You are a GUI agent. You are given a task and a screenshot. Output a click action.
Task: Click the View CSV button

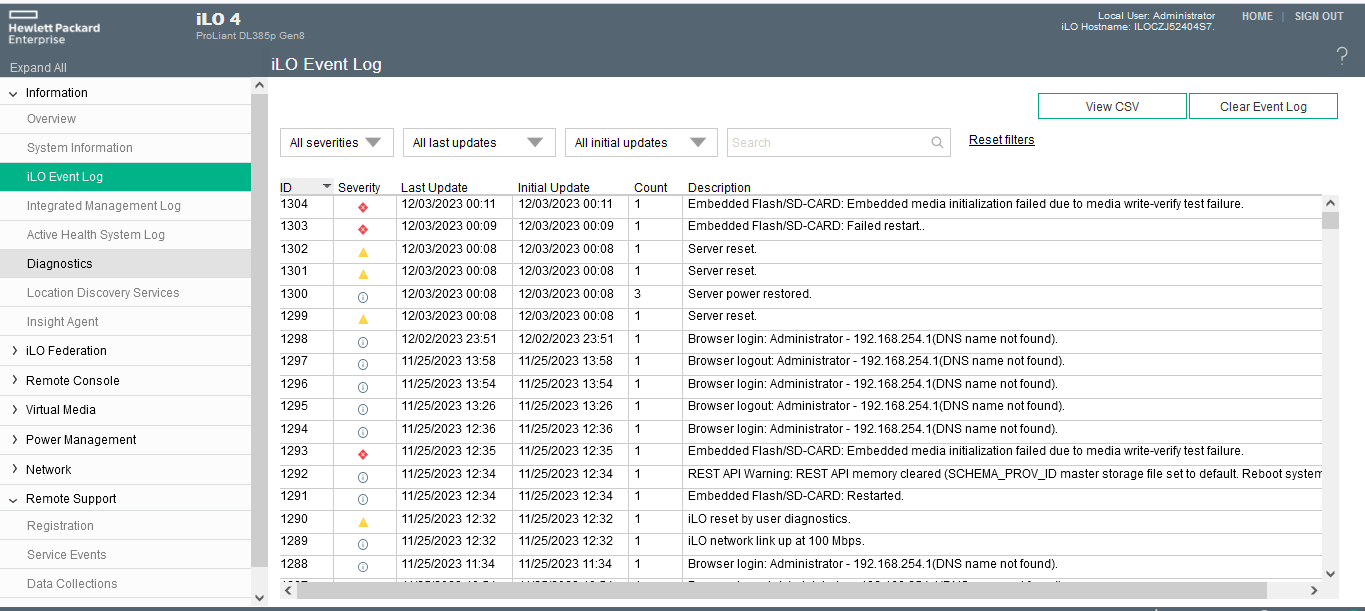pos(1112,107)
